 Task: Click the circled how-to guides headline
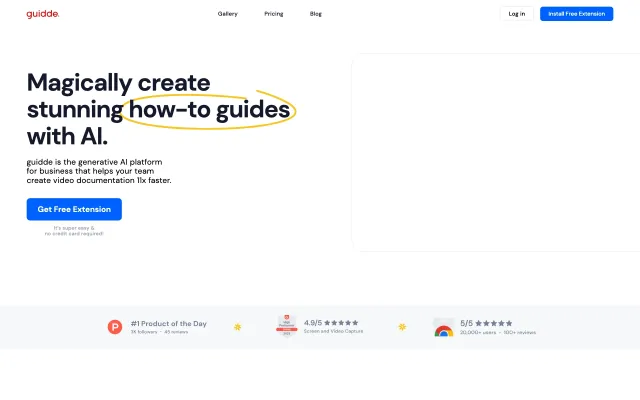[210, 109]
